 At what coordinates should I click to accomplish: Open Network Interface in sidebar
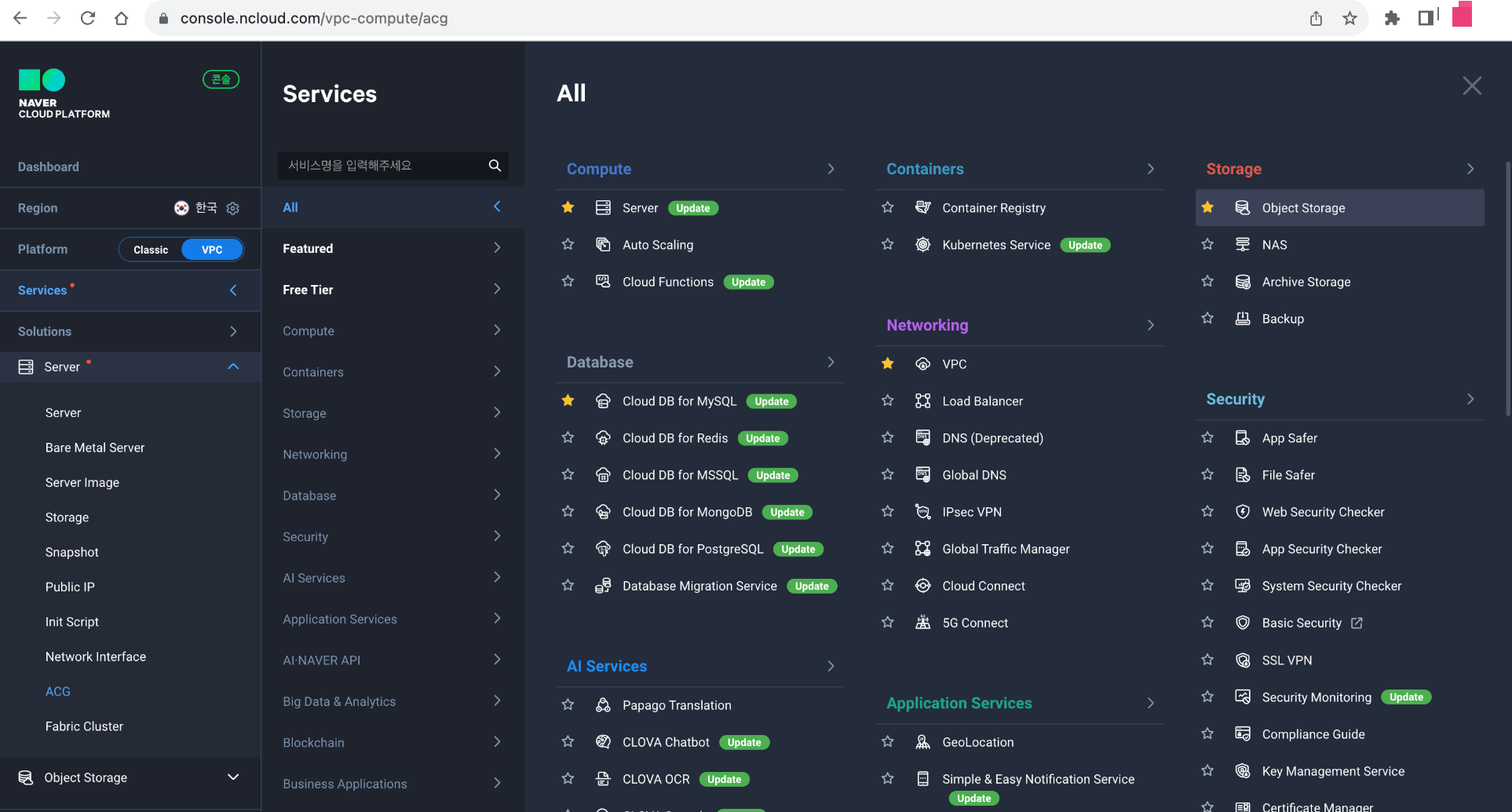tap(96, 657)
